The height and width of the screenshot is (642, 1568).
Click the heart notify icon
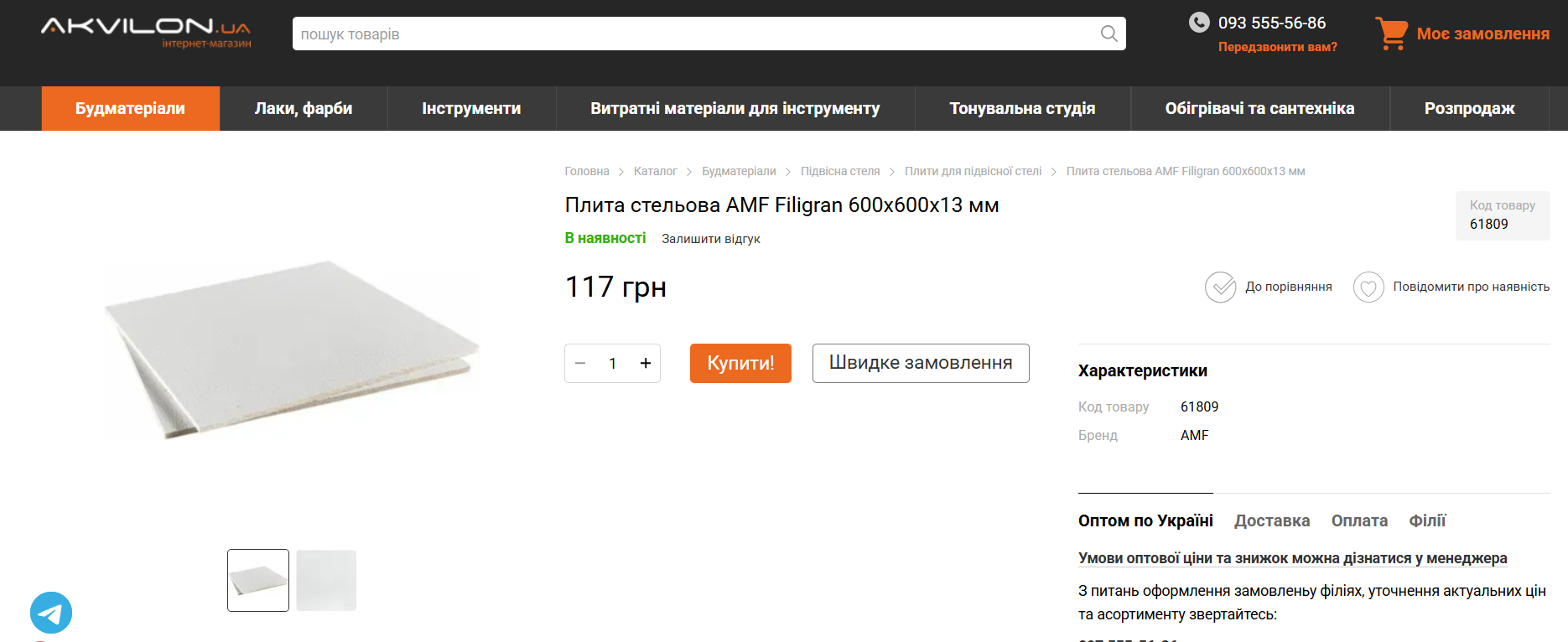click(1368, 287)
